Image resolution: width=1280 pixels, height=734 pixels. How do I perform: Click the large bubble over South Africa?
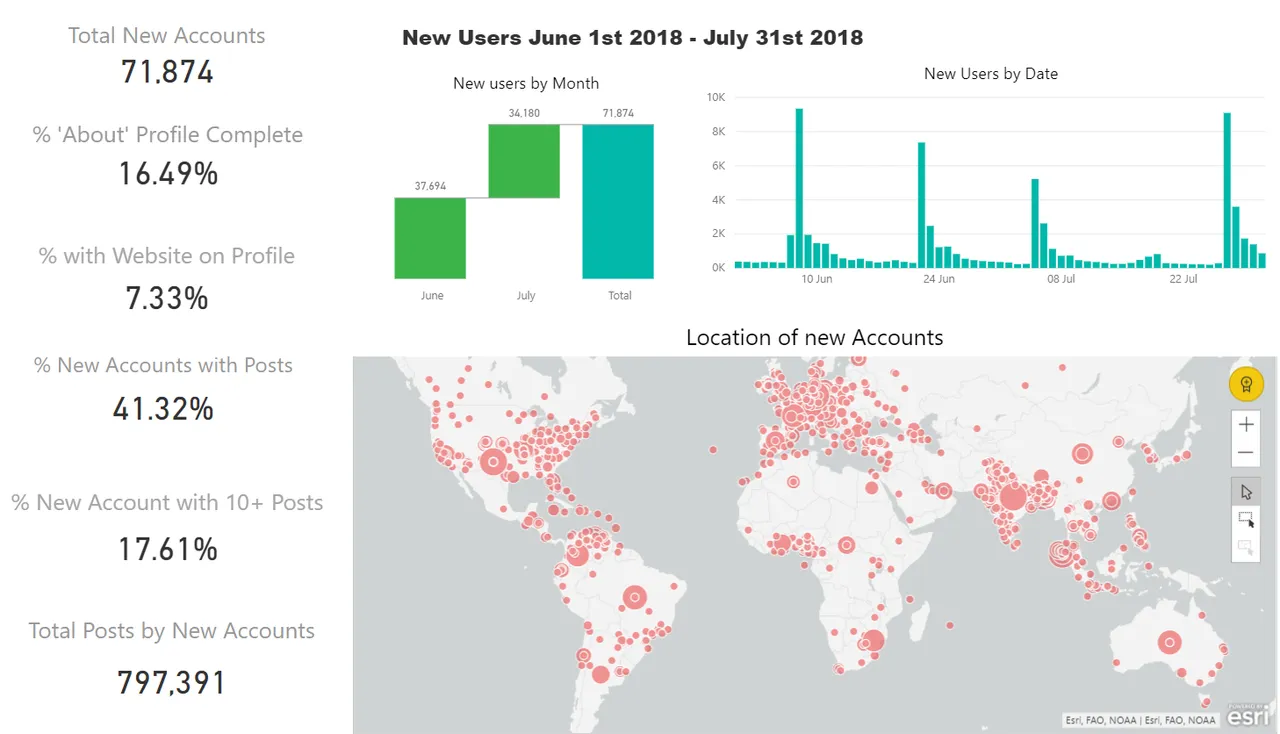pos(873,641)
